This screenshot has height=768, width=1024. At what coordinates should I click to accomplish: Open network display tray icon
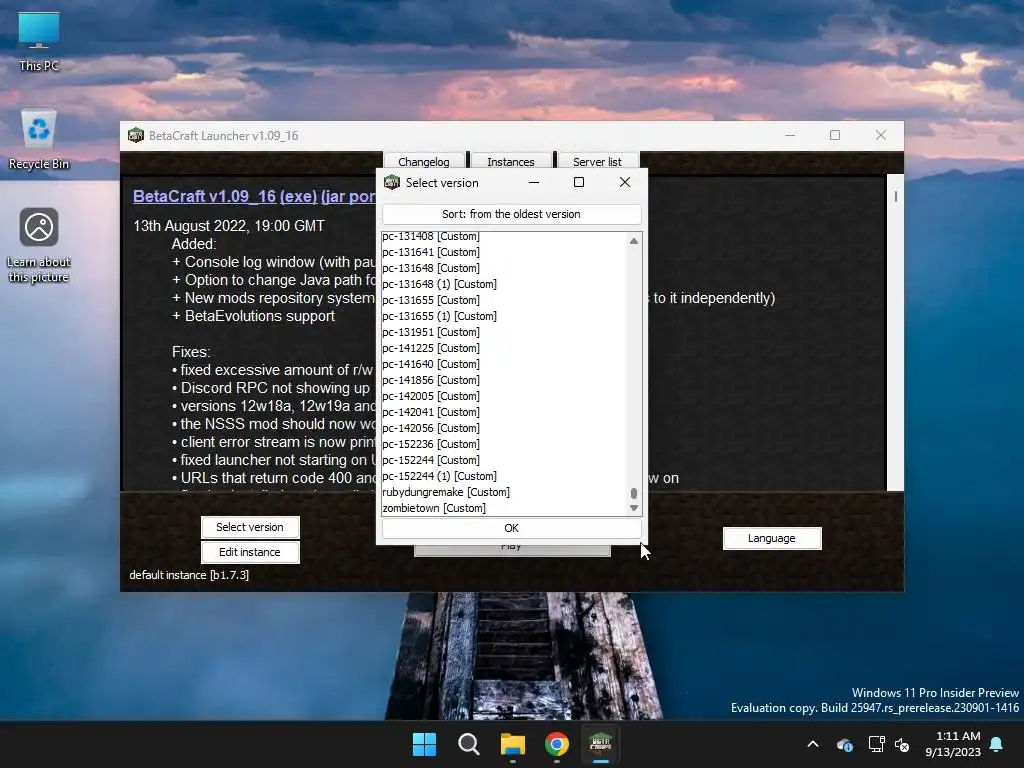coord(876,744)
